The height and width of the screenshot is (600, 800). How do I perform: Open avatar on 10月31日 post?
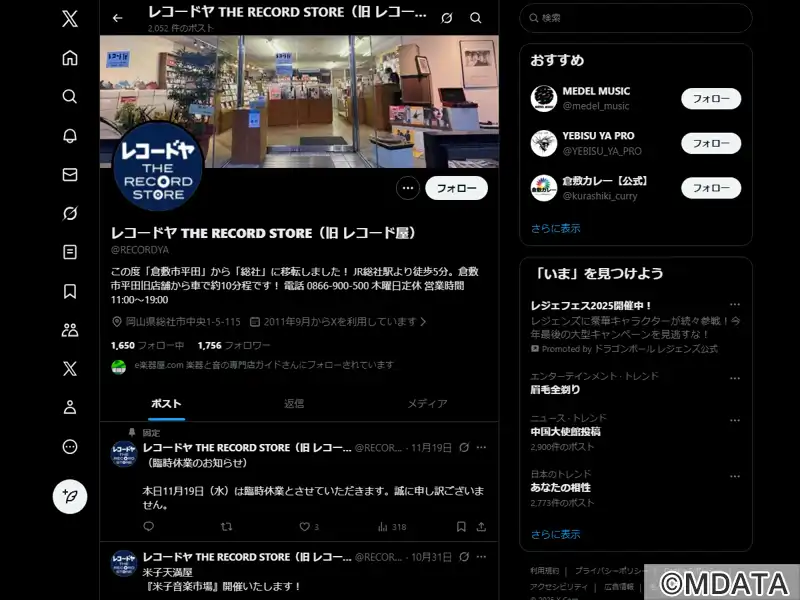pos(124,563)
